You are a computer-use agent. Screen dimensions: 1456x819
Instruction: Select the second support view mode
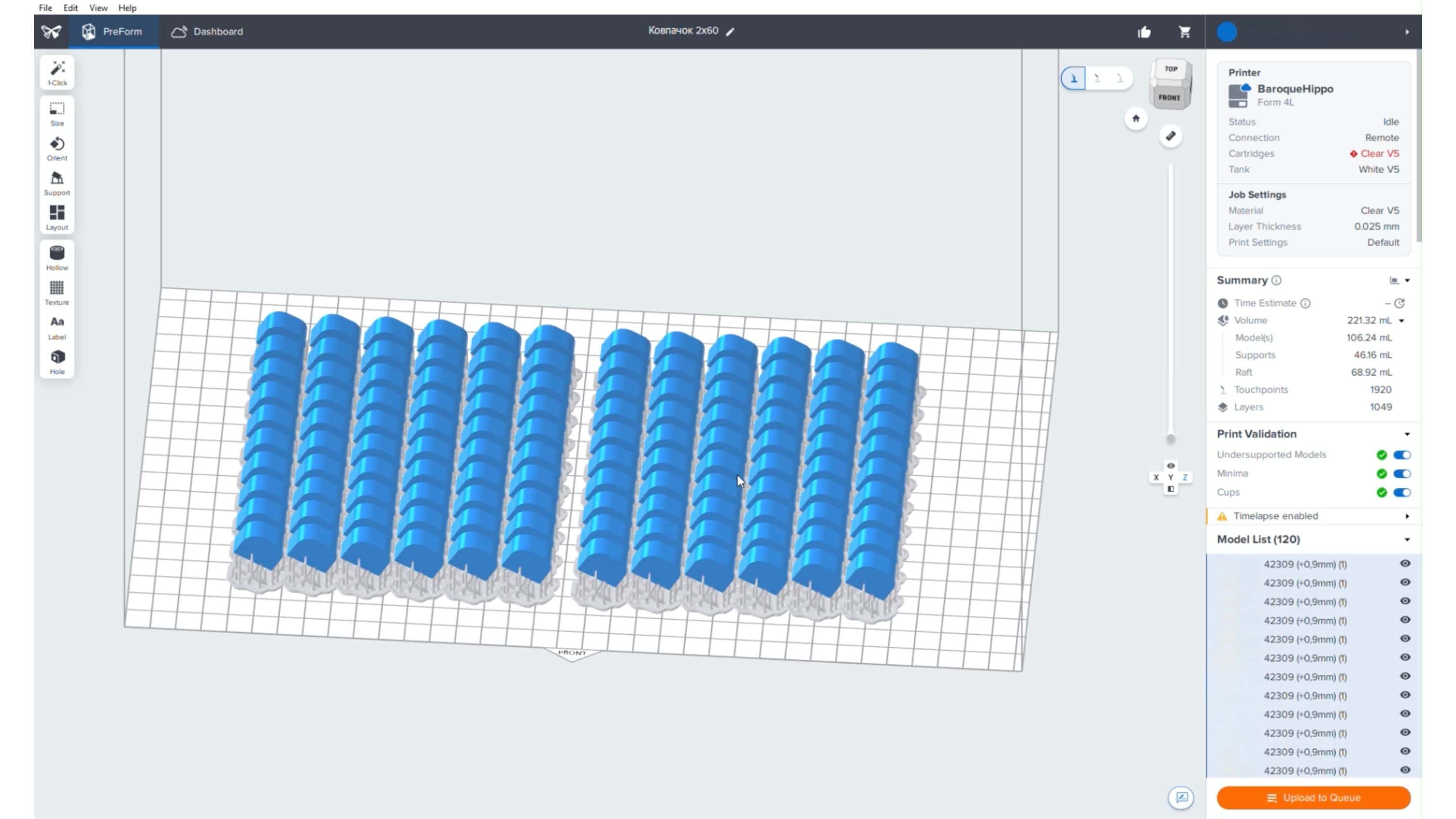pyautogui.click(x=1097, y=78)
